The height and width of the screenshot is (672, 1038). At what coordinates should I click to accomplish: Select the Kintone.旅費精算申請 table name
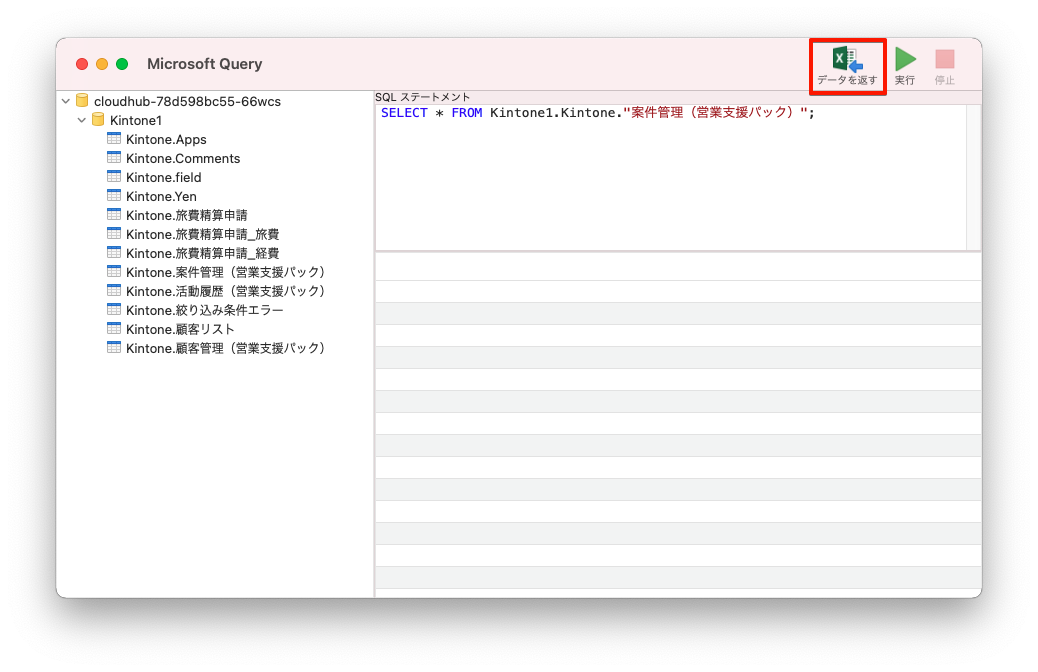click(x=187, y=216)
